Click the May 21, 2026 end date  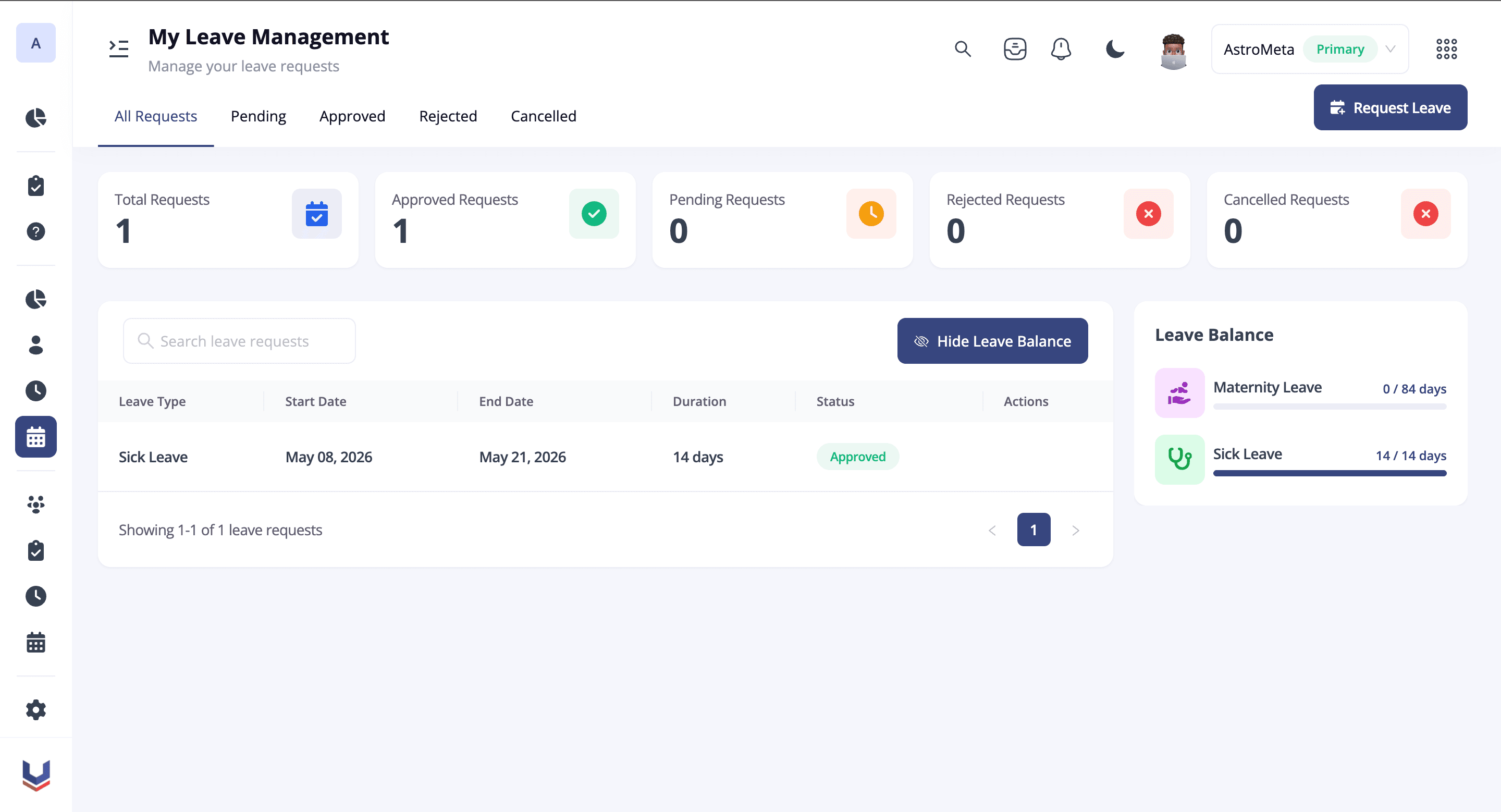(522, 457)
